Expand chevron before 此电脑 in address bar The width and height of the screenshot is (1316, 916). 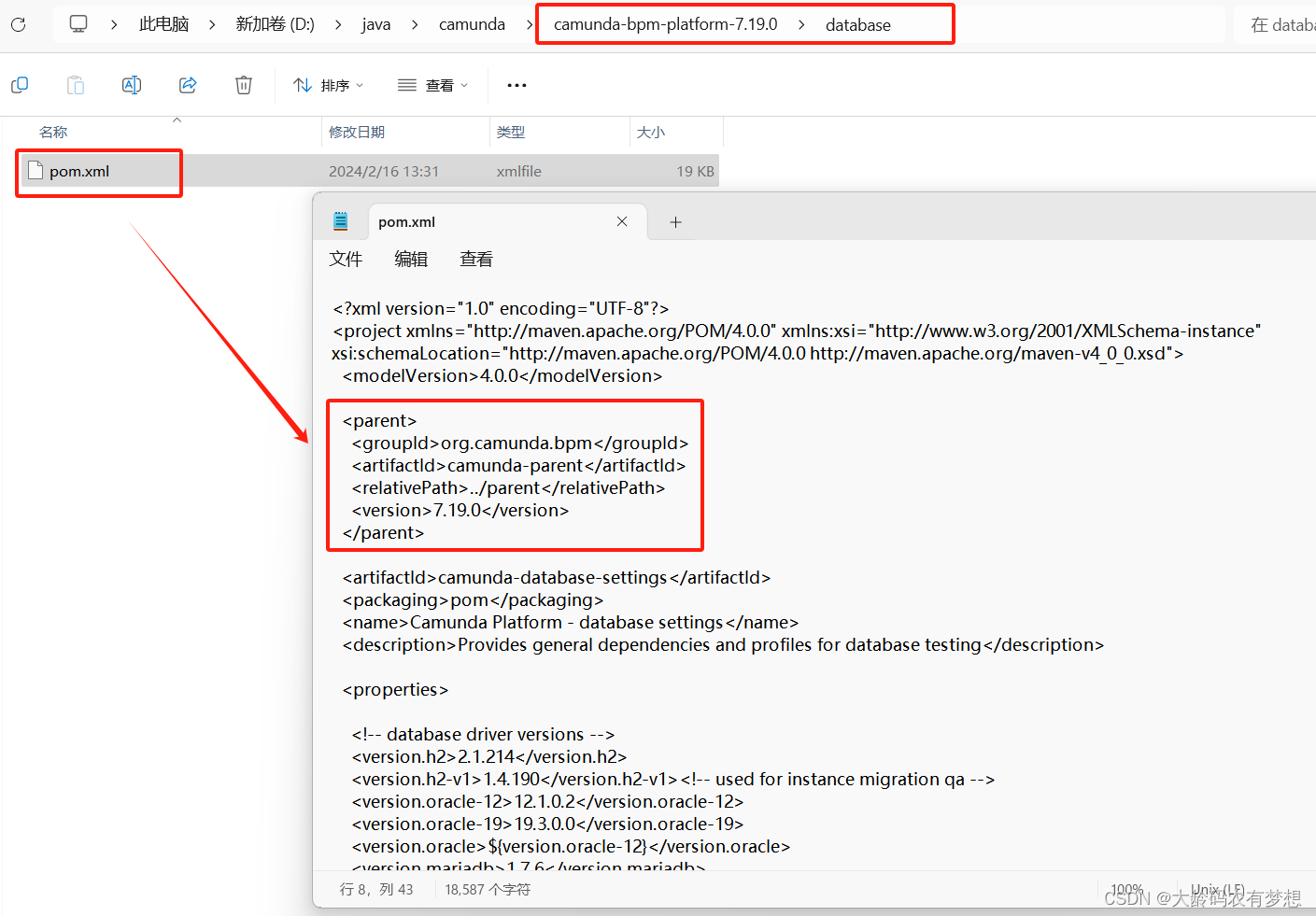[114, 24]
